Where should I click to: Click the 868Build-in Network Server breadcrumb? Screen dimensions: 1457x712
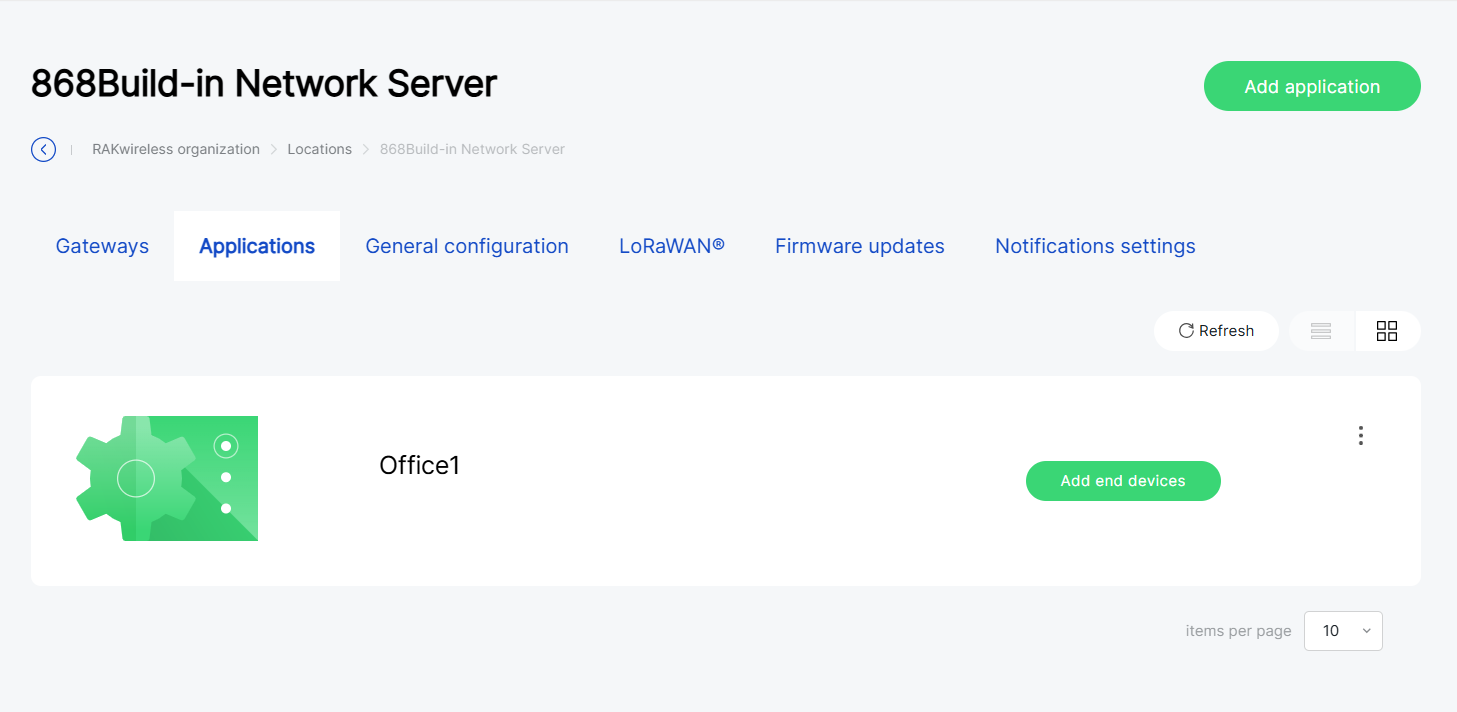pos(471,148)
